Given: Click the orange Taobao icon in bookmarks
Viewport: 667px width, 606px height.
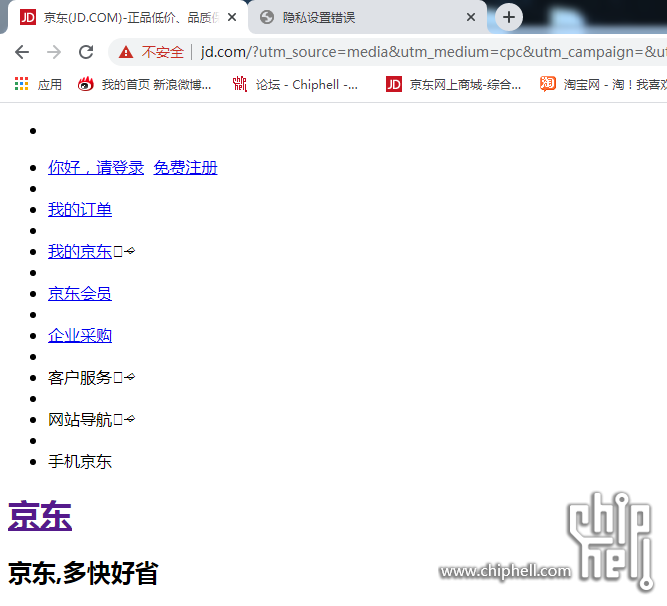Looking at the screenshot, I should click(x=548, y=84).
